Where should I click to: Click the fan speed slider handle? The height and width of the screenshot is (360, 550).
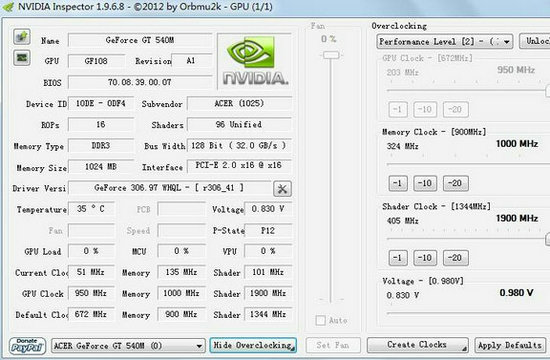tap(331, 55)
